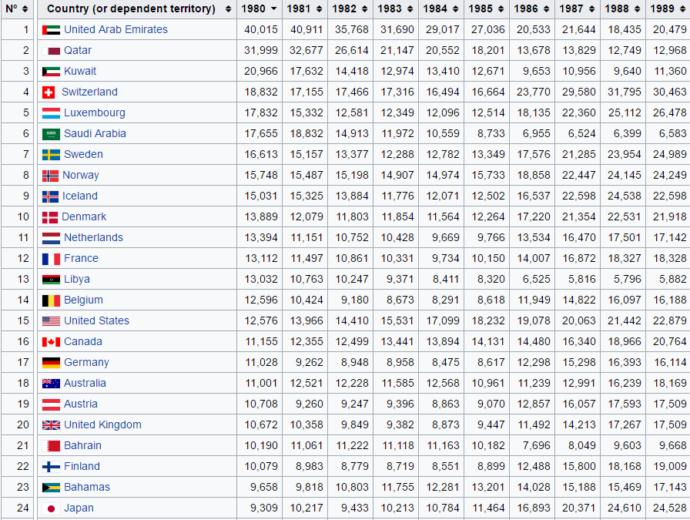Go to the Saudi Arabia link

(x=95, y=133)
